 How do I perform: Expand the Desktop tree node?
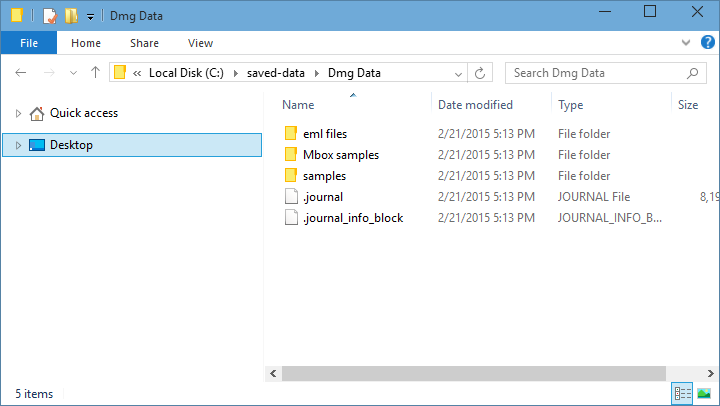(18, 145)
